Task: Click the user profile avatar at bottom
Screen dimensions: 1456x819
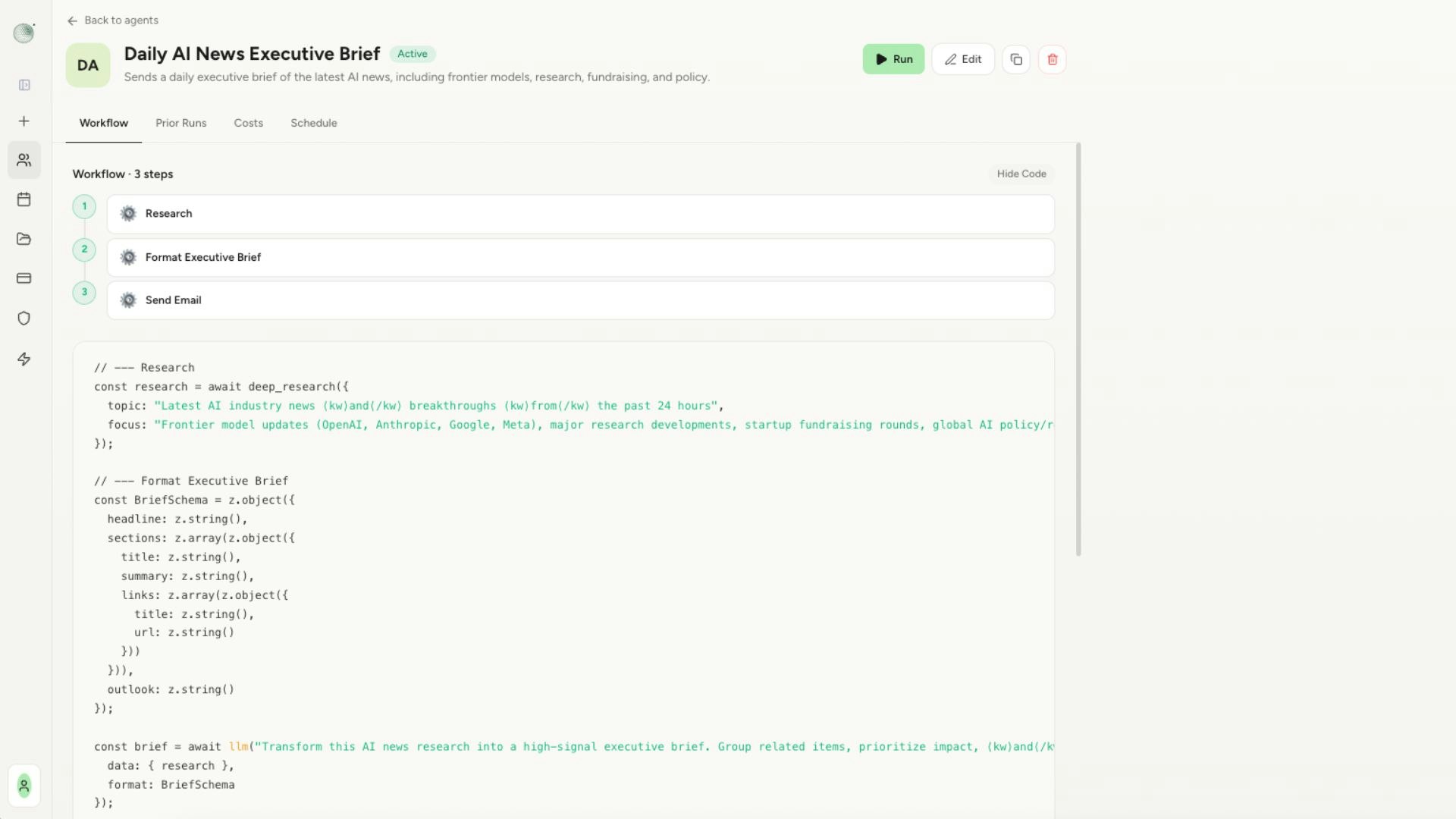Action: click(x=24, y=786)
